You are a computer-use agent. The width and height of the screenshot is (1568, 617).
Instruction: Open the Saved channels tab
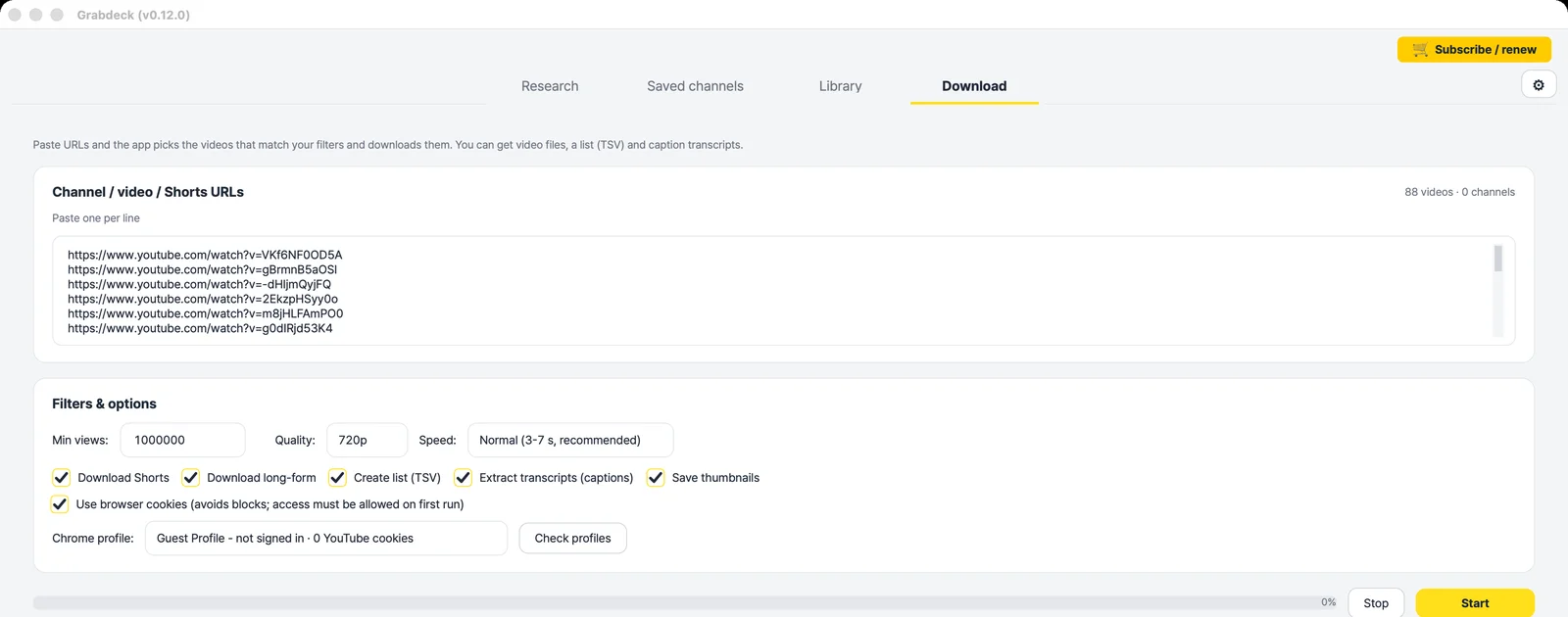point(695,86)
